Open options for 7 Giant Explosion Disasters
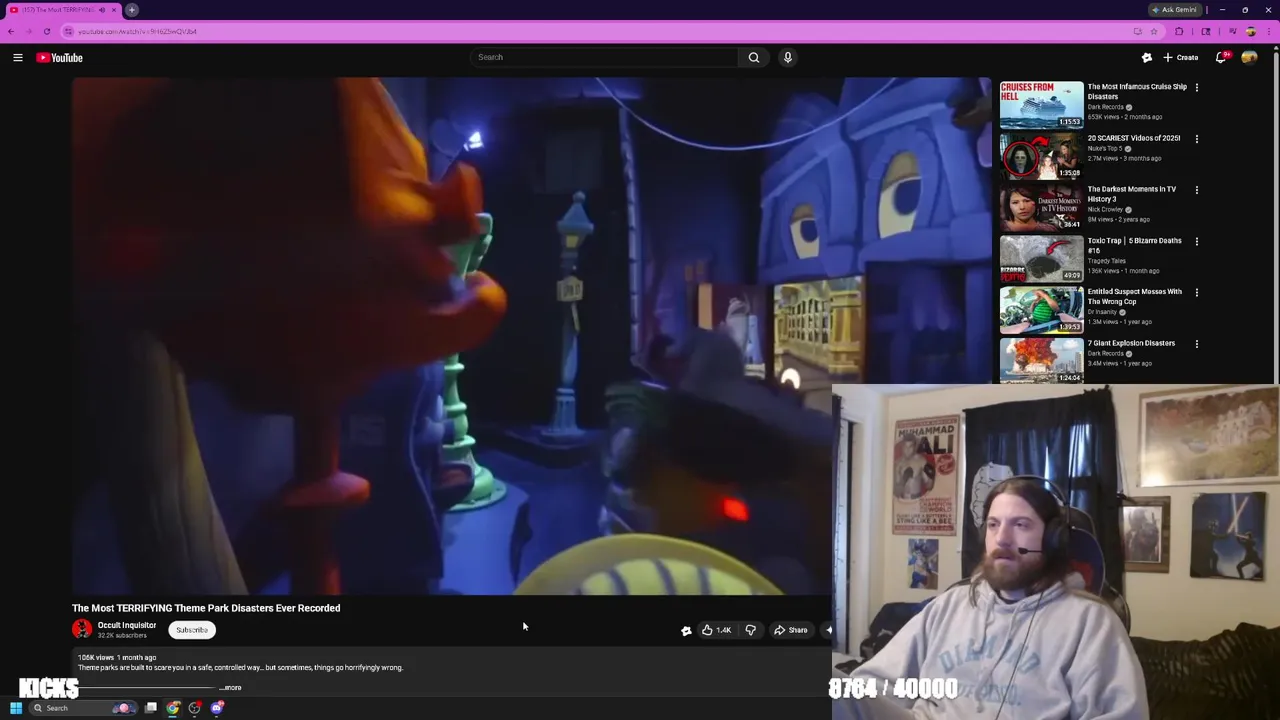1280x720 pixels. (x=1197, y=344)
